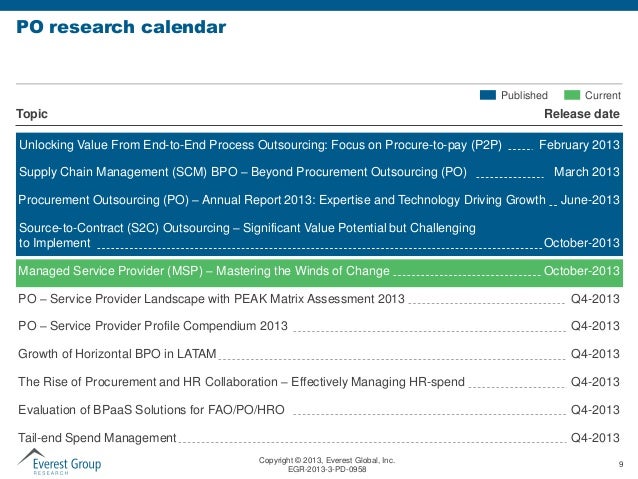Image resolution: width=638 pixels, height=479 pixels.
Task: Open Source-to-Contract (S2C) Outsourcing entry
Action: click(319, 235)
